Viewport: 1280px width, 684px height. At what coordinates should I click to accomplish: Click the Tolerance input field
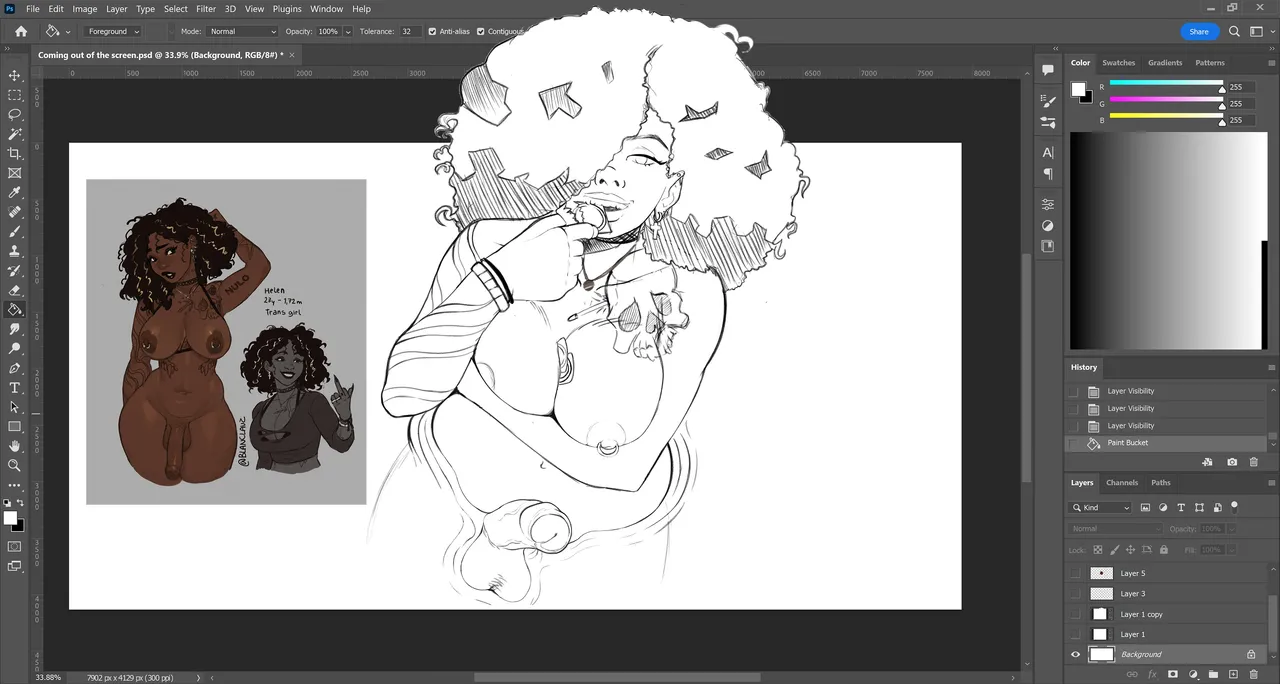point(410,32)
